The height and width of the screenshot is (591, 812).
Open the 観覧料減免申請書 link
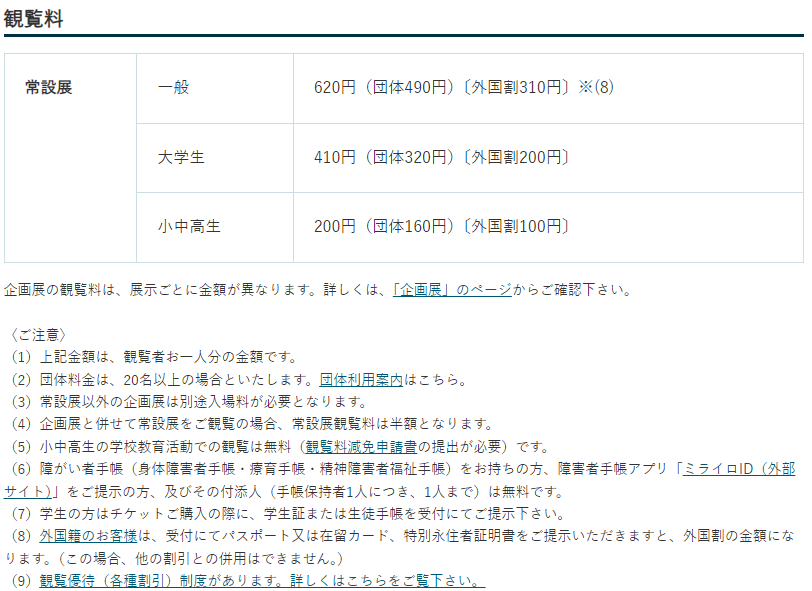(x=361, y=446)
